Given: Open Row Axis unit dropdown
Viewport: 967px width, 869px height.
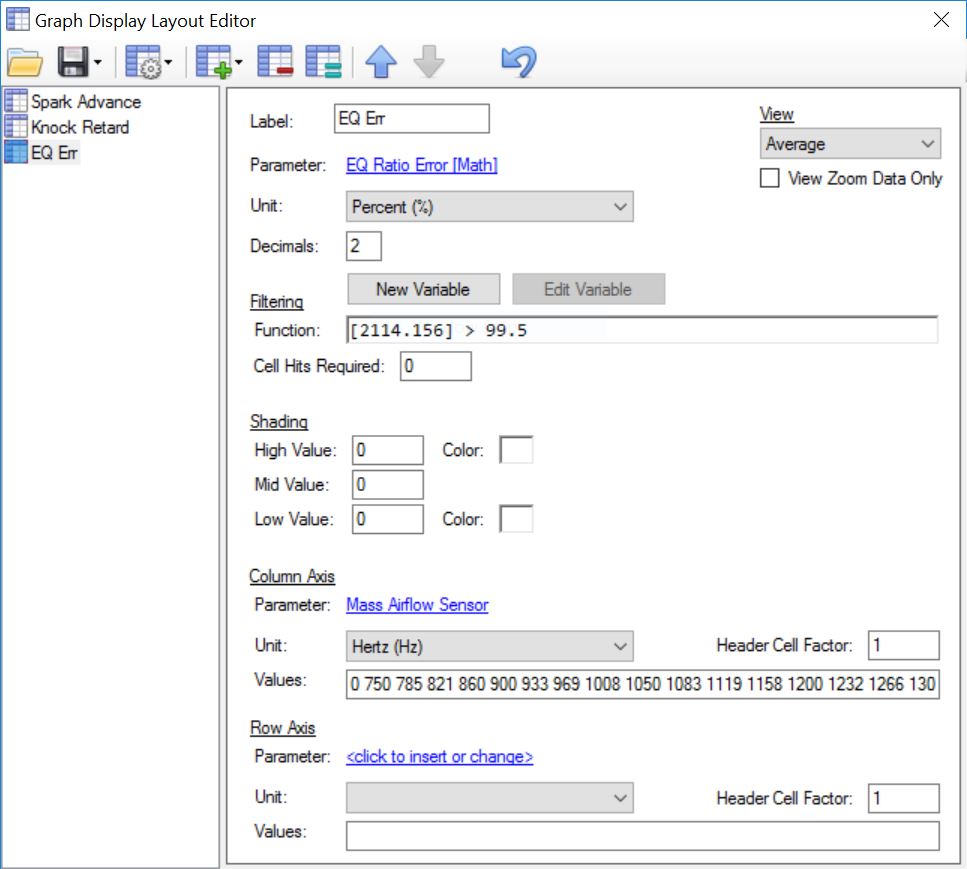Looking at the screenshot, I should tap(489, 797).
